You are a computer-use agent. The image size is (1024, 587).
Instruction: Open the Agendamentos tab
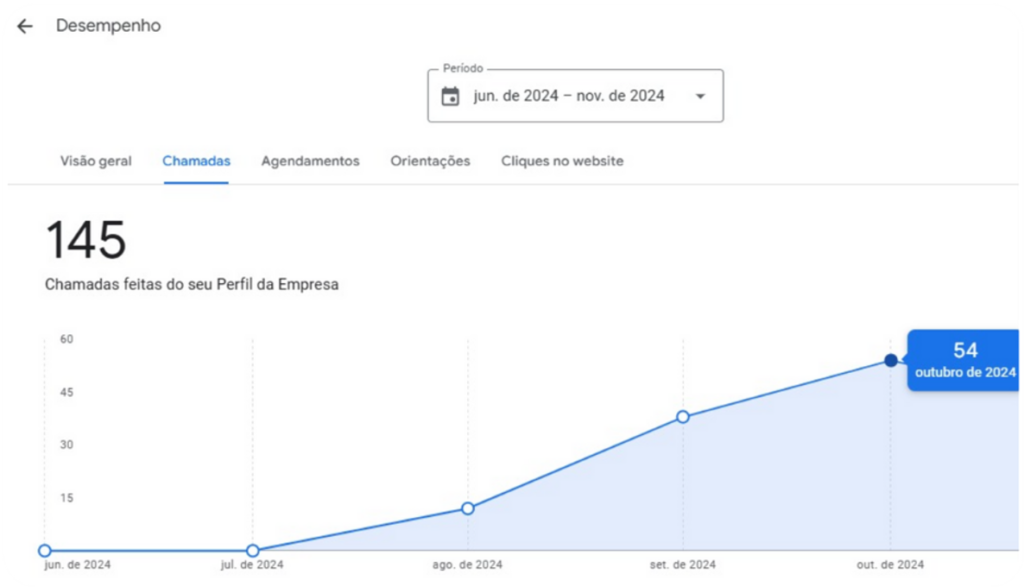pos(310,161)
